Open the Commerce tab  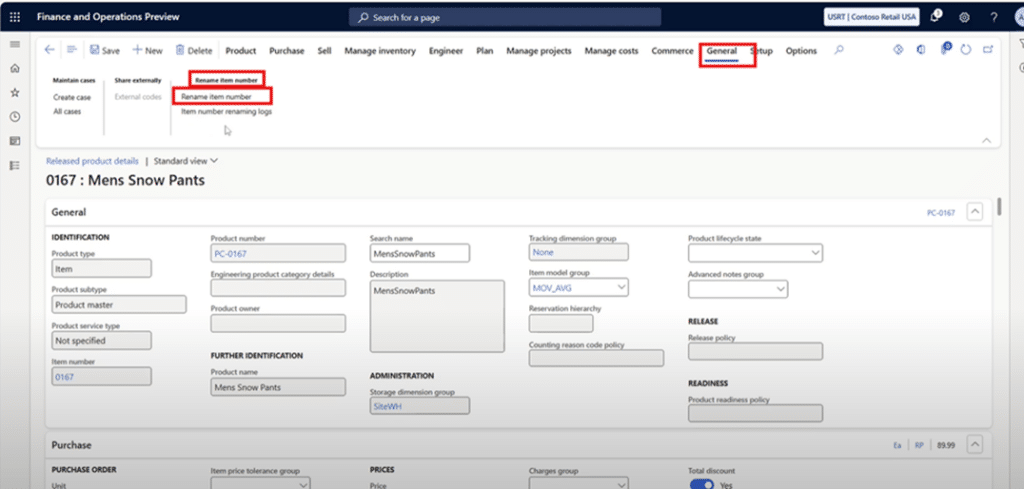[x=673, y=51]
